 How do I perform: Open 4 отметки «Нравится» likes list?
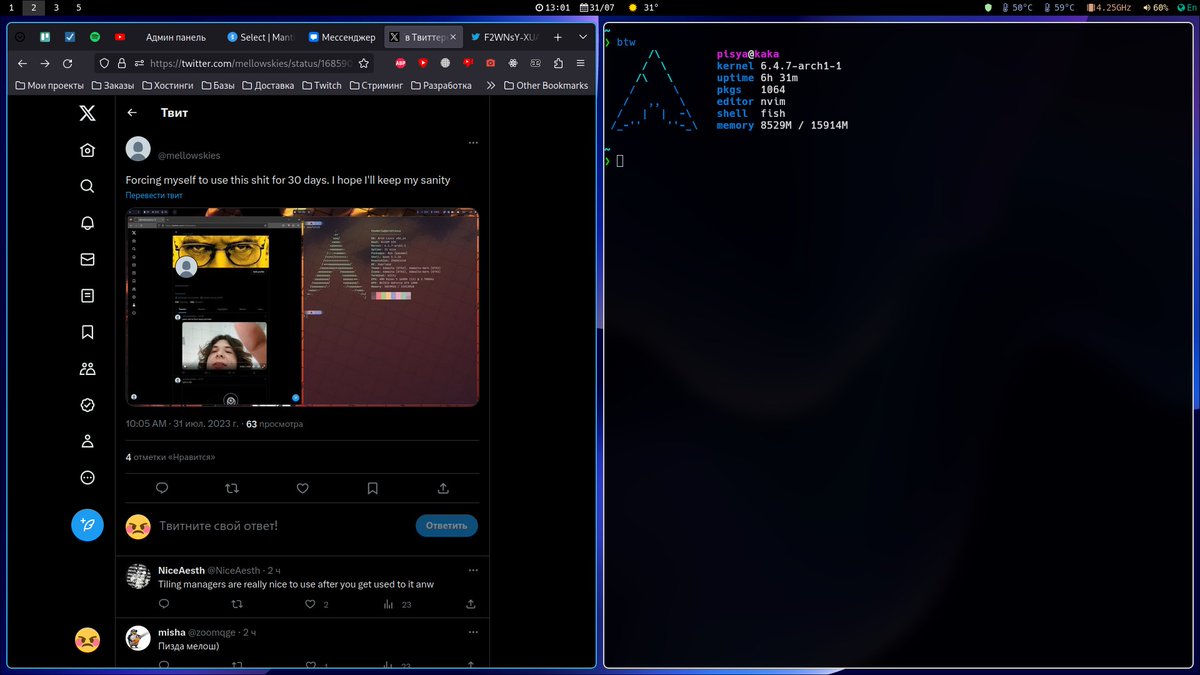pos(170,456)
